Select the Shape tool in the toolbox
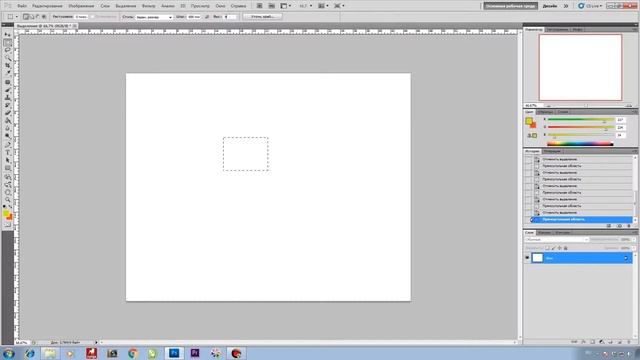This screenshot has width=640, height=360. (x=8, y=168)
